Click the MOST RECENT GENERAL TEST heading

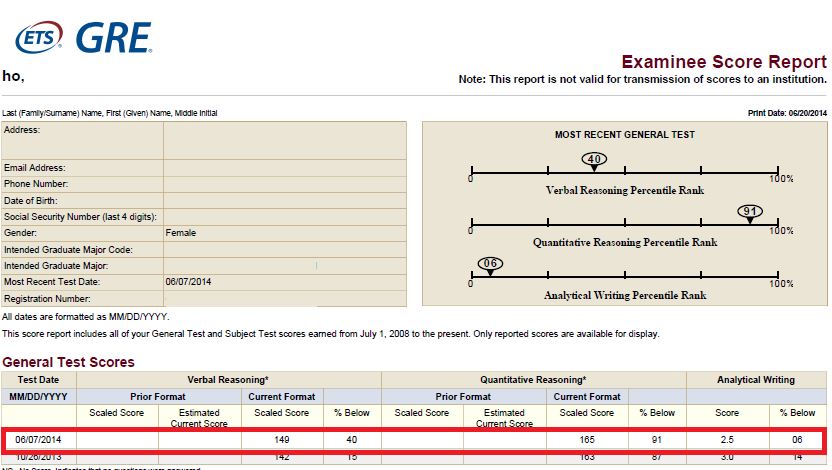click(625, 135)
